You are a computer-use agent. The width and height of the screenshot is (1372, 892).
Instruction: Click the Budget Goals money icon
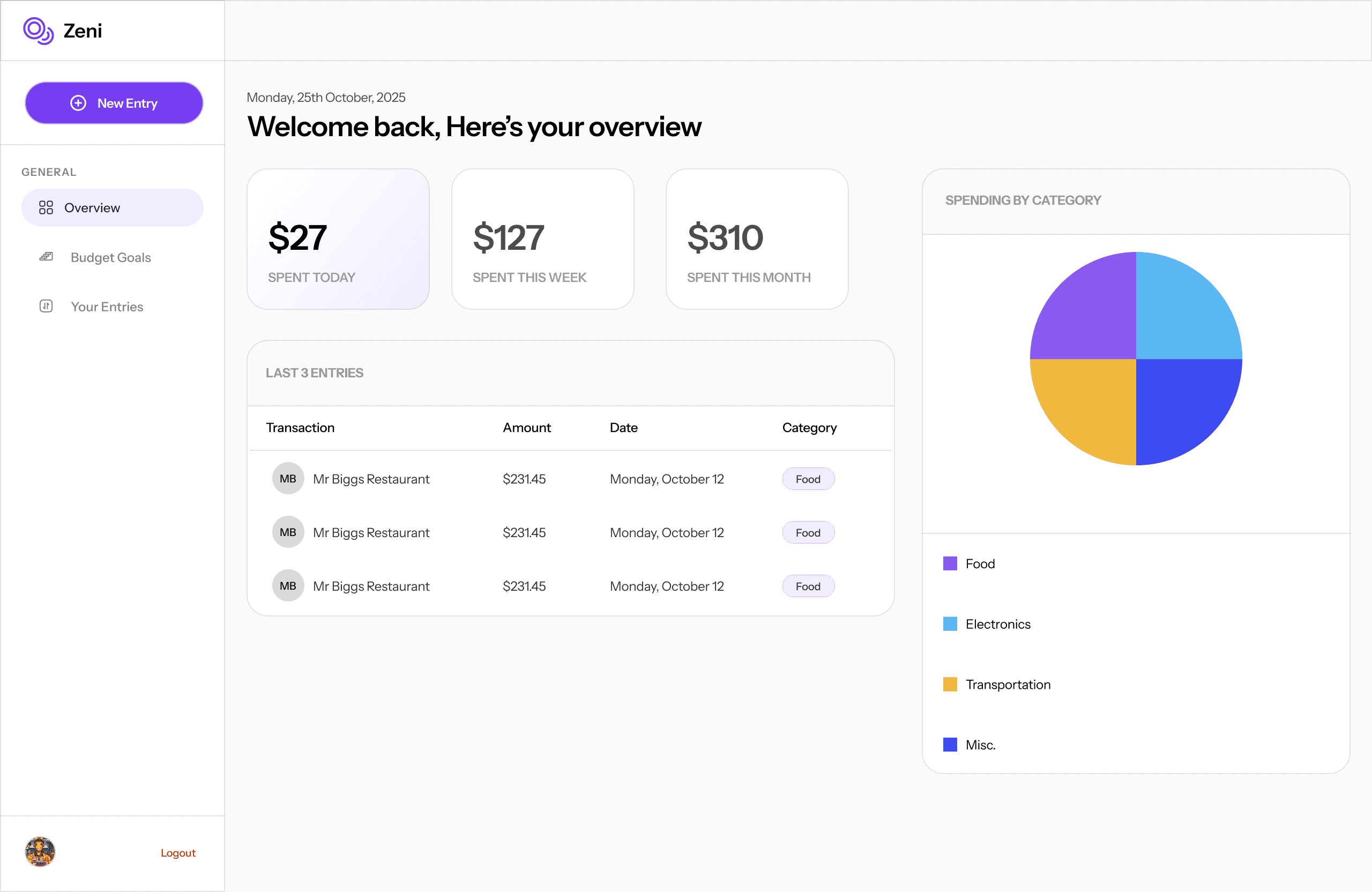[x=46, y=257]
